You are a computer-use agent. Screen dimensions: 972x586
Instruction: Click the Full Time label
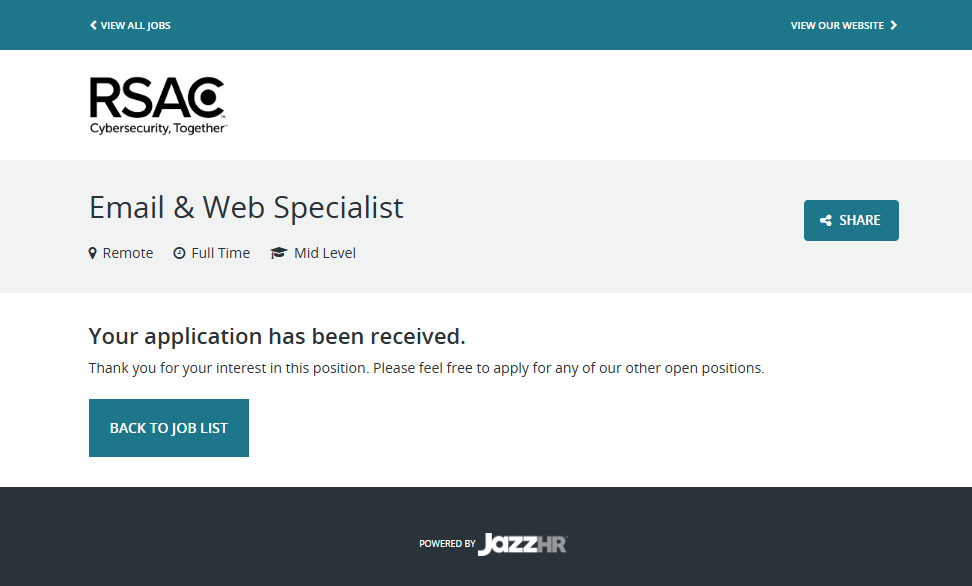[221, 253]
